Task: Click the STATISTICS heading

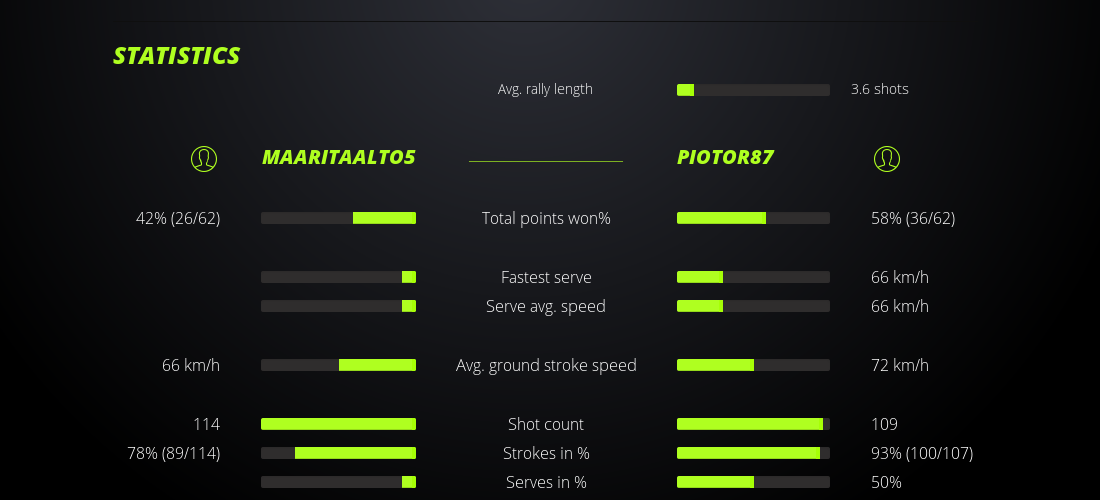Action: (x=177, y=56)
